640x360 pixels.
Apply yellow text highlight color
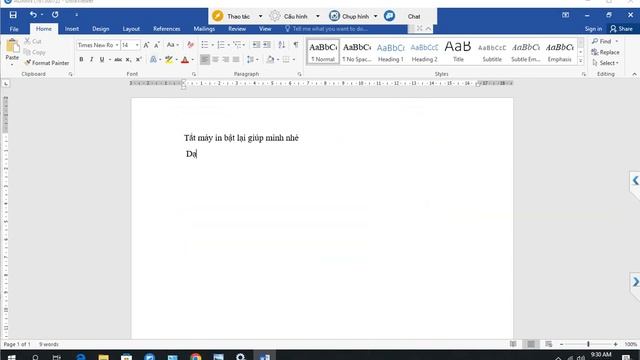(x=169, y=60)
